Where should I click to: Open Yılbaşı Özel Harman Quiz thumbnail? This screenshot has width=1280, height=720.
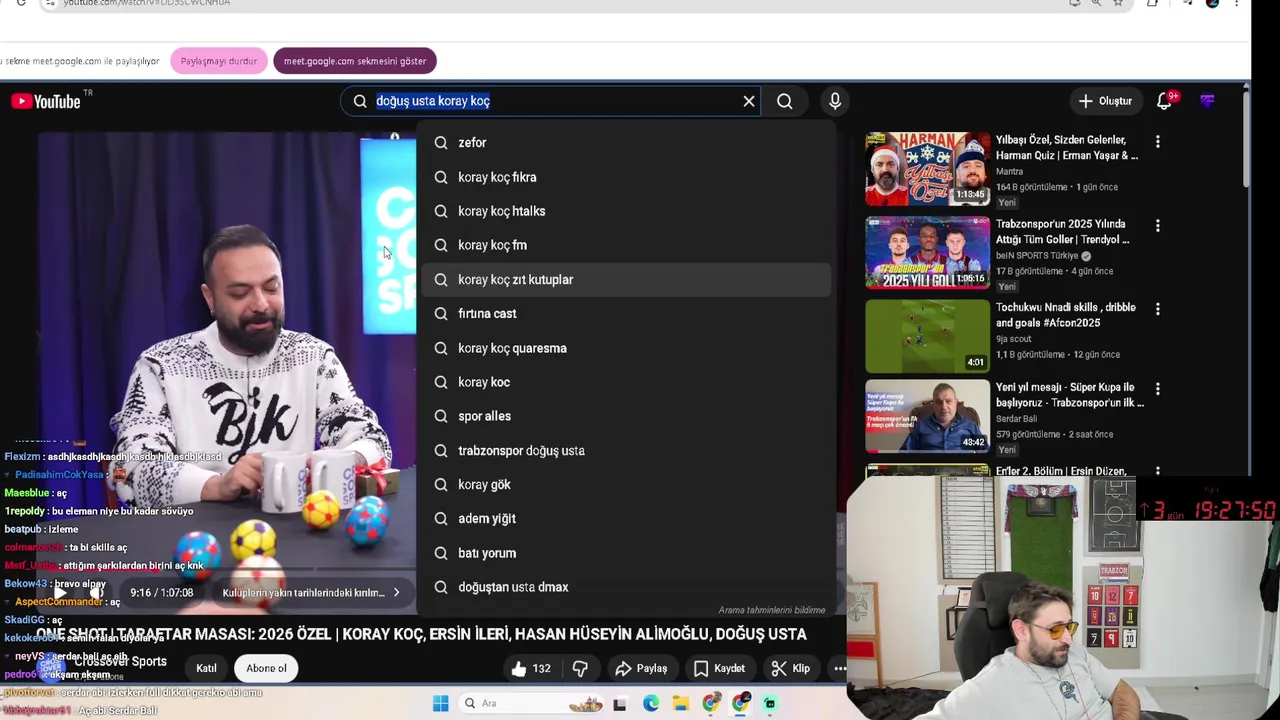tap(927, 169)
